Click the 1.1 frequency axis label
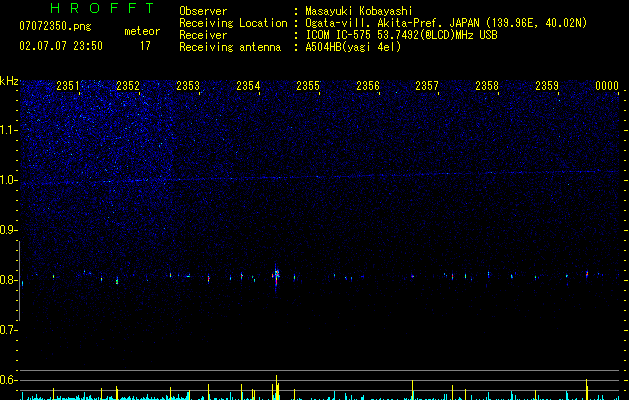Screen dimensions: 629x400 (x=8, y=130)
